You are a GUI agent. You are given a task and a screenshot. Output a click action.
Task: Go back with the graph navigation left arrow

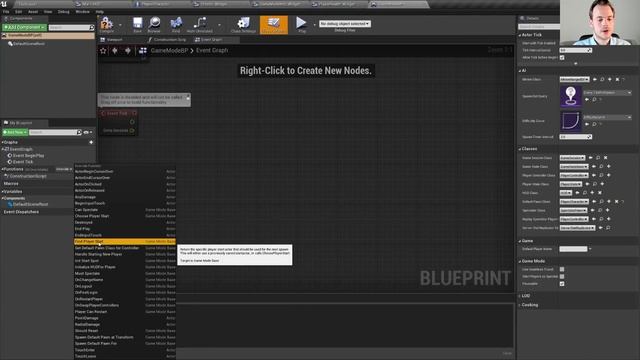click(x=115, y=51)
